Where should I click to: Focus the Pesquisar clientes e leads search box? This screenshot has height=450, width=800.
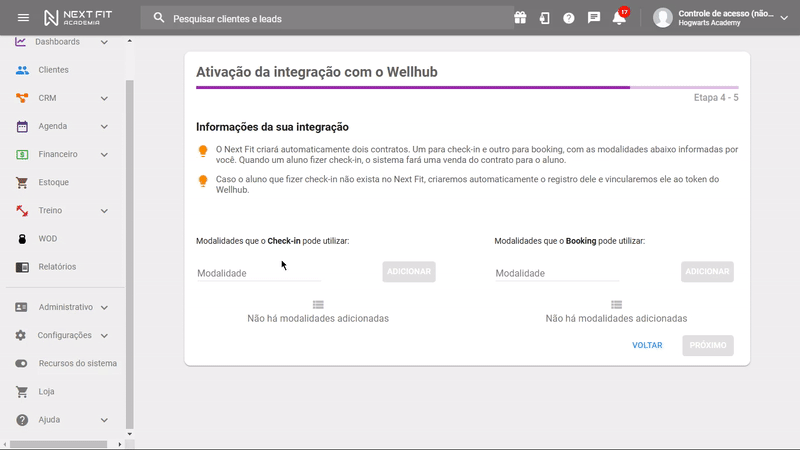click(x=327, y=18)
